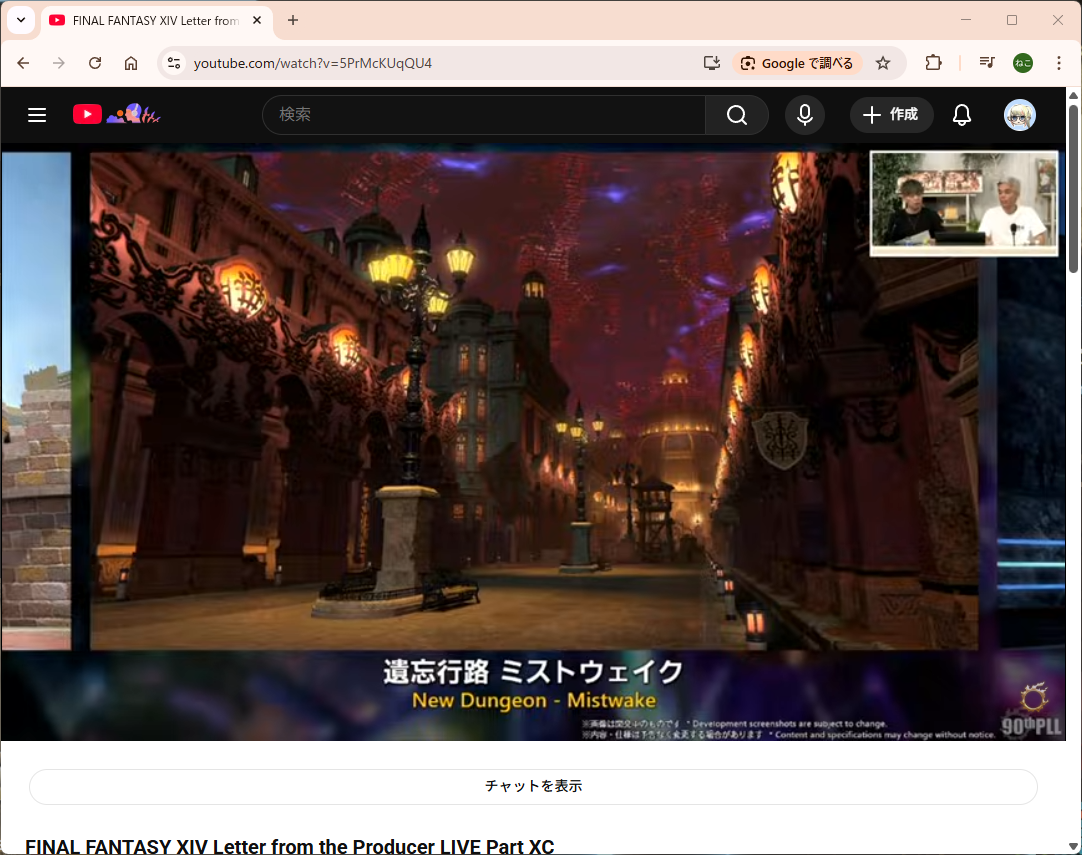Click the Google で調べる lens button
The width and height of the screenshot is (1082, 855).
tap(797, 63)
